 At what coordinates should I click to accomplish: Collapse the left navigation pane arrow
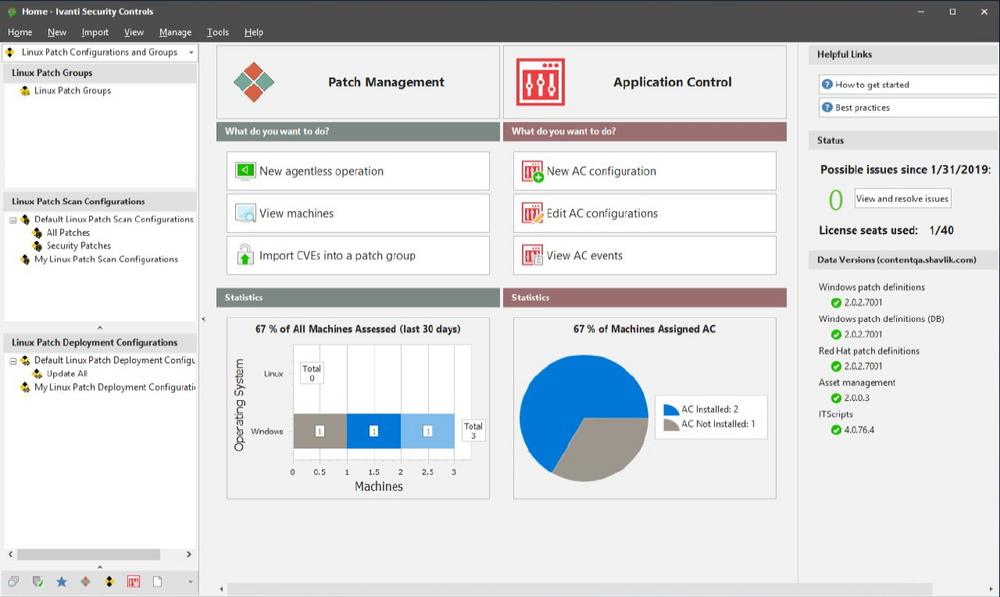[203, 319]
